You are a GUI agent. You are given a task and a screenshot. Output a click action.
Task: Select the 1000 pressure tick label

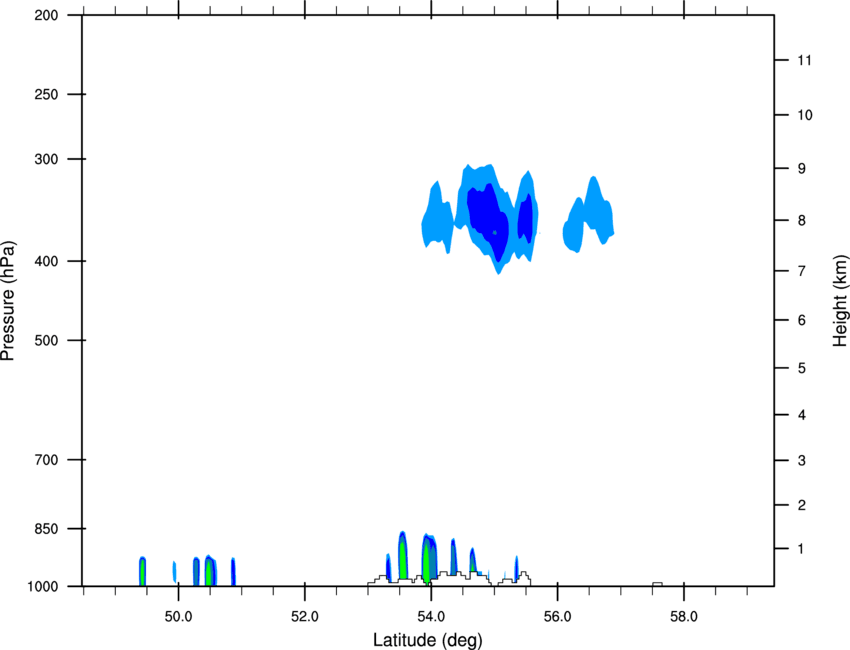43,587
